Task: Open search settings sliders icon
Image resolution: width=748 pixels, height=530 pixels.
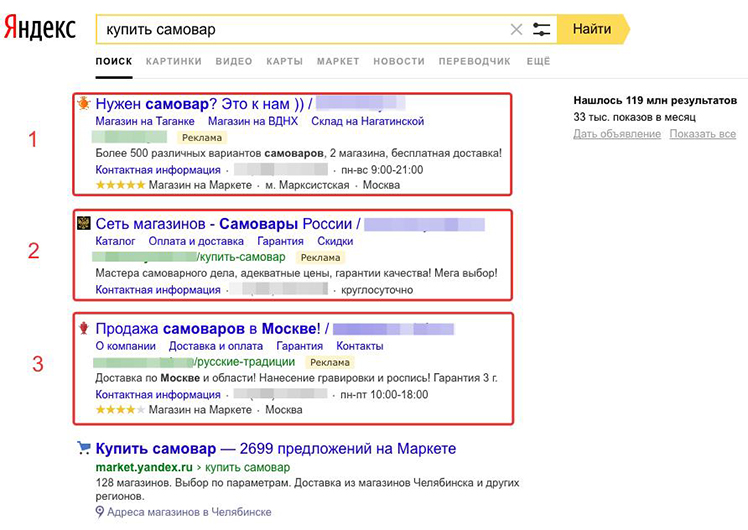Action: point(541,30)
